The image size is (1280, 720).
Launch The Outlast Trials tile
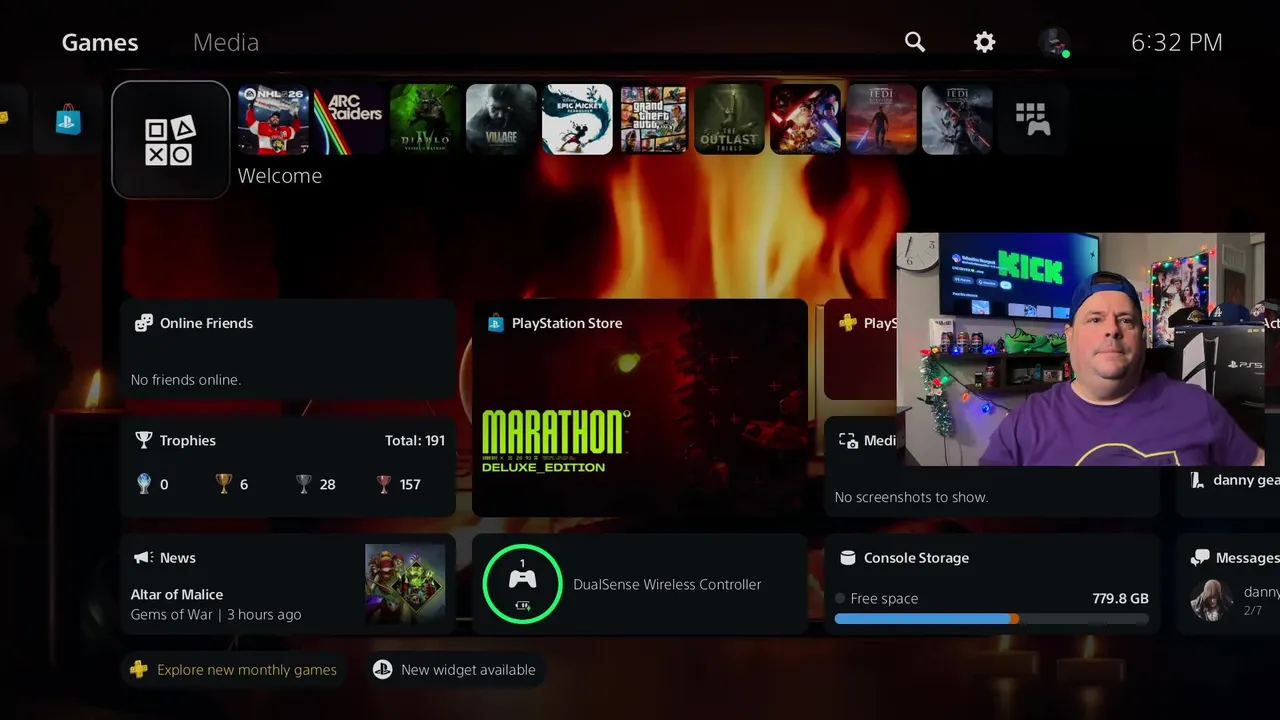point(729,119)
